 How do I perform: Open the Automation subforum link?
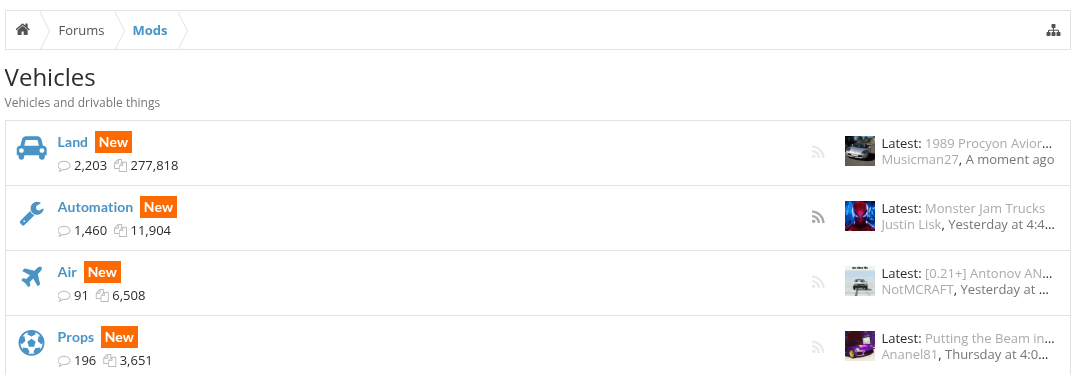95,207
